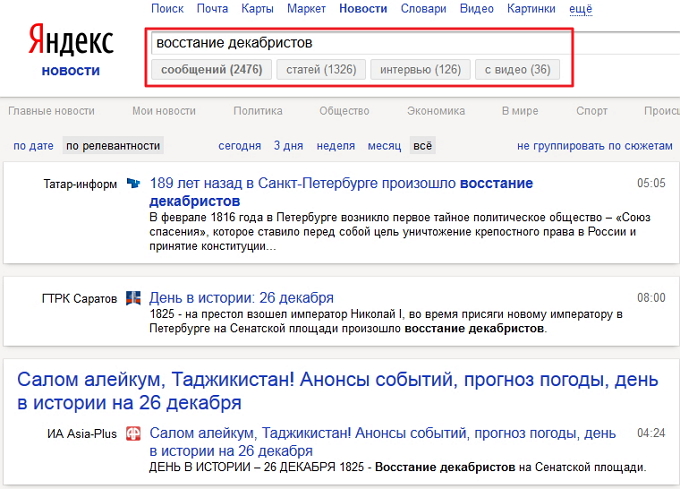Expand the ещё more-services menu
Viewport: 680px width, 489px height.
tap(581, 9)
